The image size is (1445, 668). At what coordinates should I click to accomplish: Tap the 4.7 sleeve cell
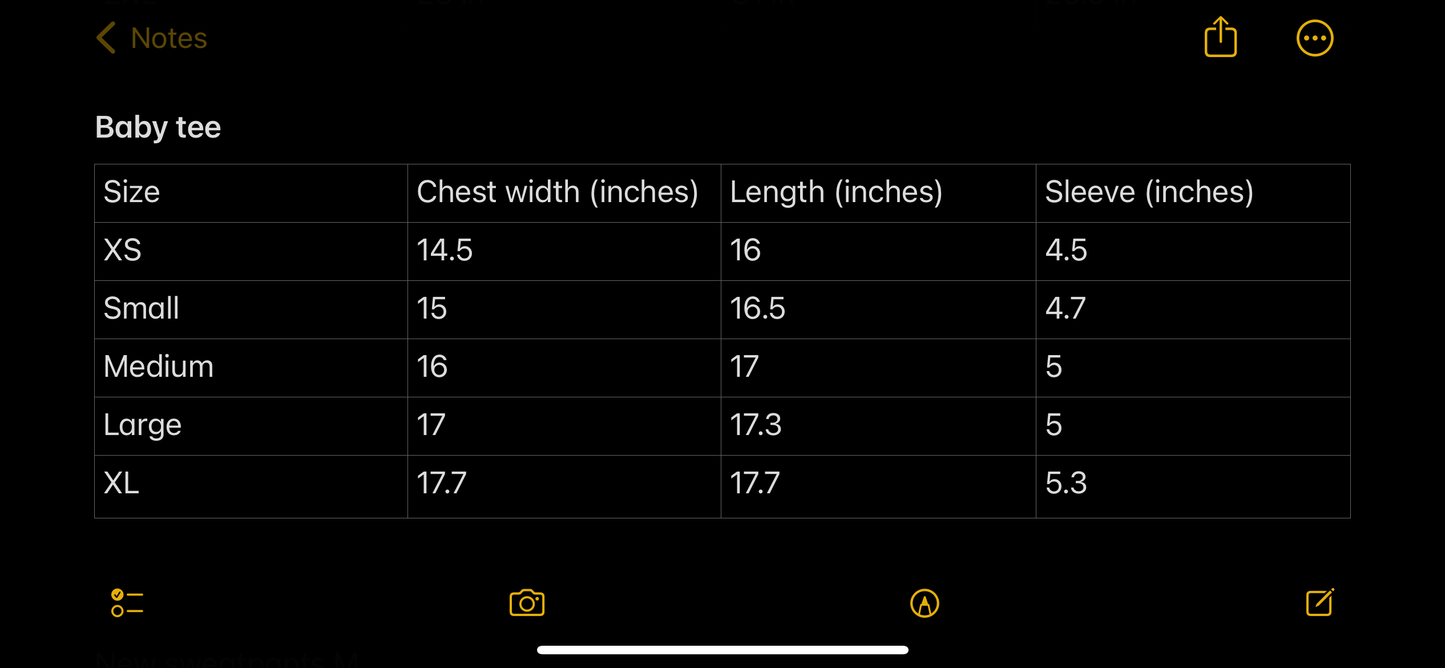pos(1193,309)
